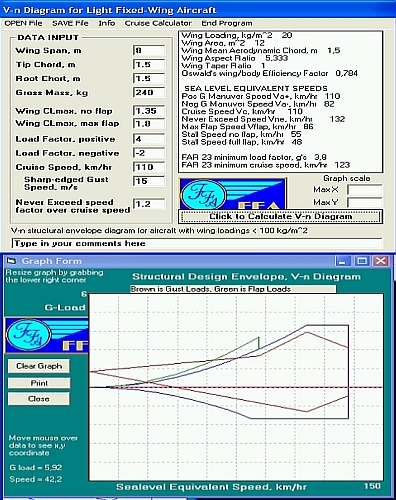The width and height of the screenshot is (396, 500).
Task: Click the Wing Taper Ratio result line
Action: pyautogui.click(x=224, y=66)
